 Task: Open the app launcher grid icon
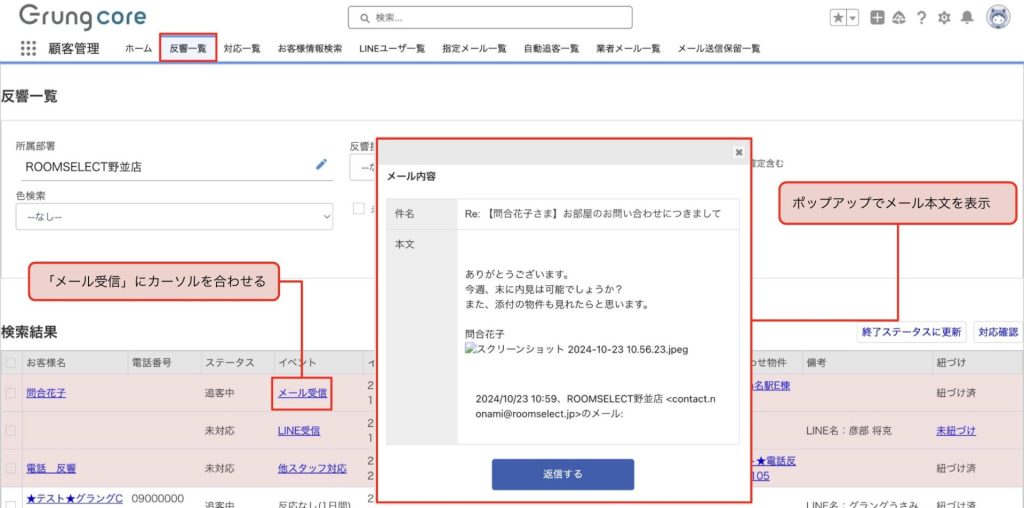pos(28,48)
